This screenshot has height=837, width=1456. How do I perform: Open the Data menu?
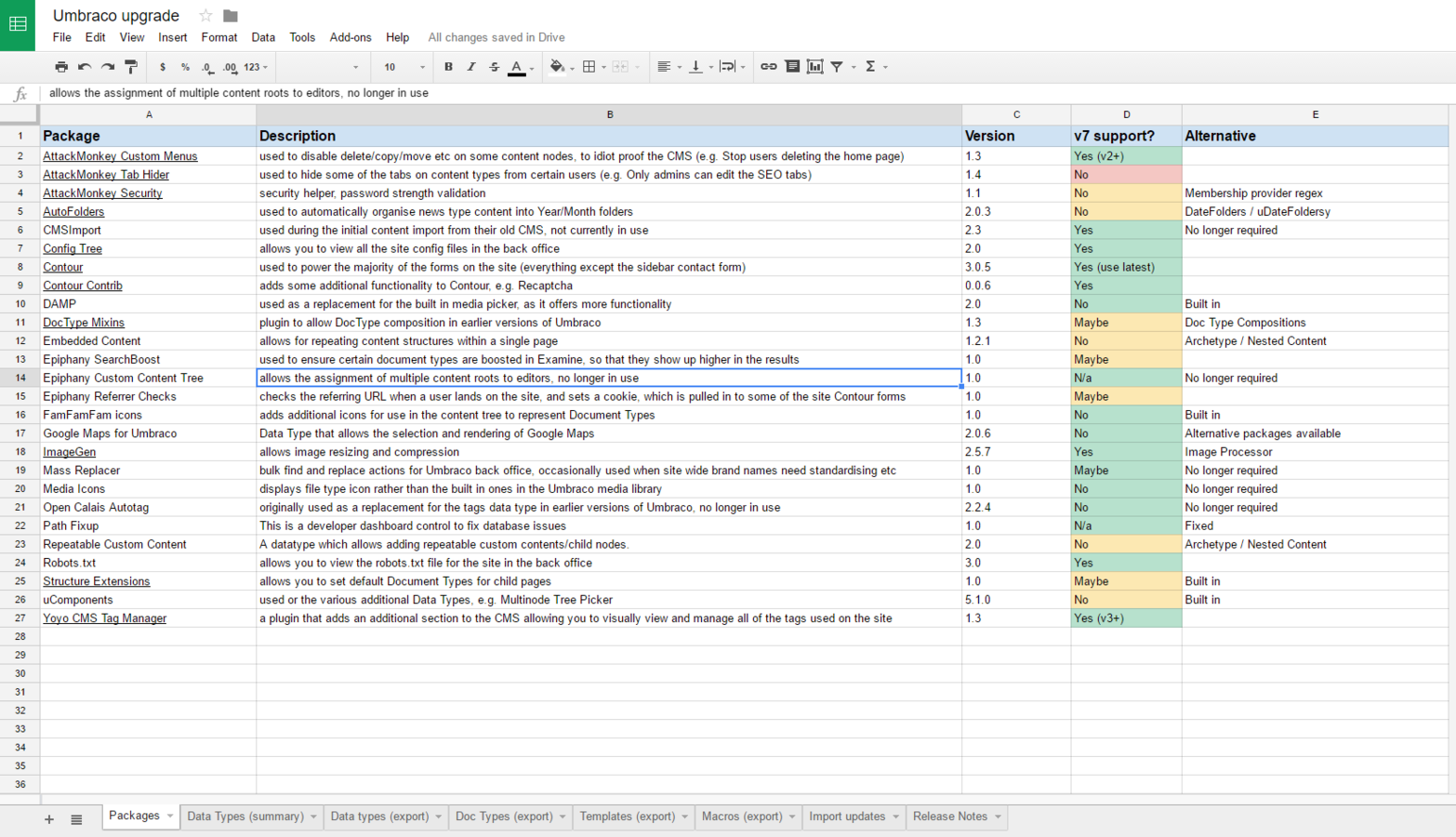point(263,38)
